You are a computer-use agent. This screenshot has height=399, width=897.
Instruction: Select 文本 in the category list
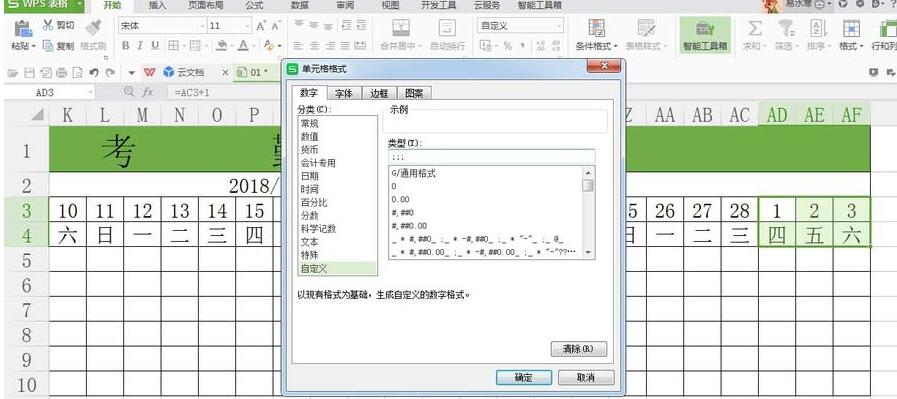coord(337,242)
